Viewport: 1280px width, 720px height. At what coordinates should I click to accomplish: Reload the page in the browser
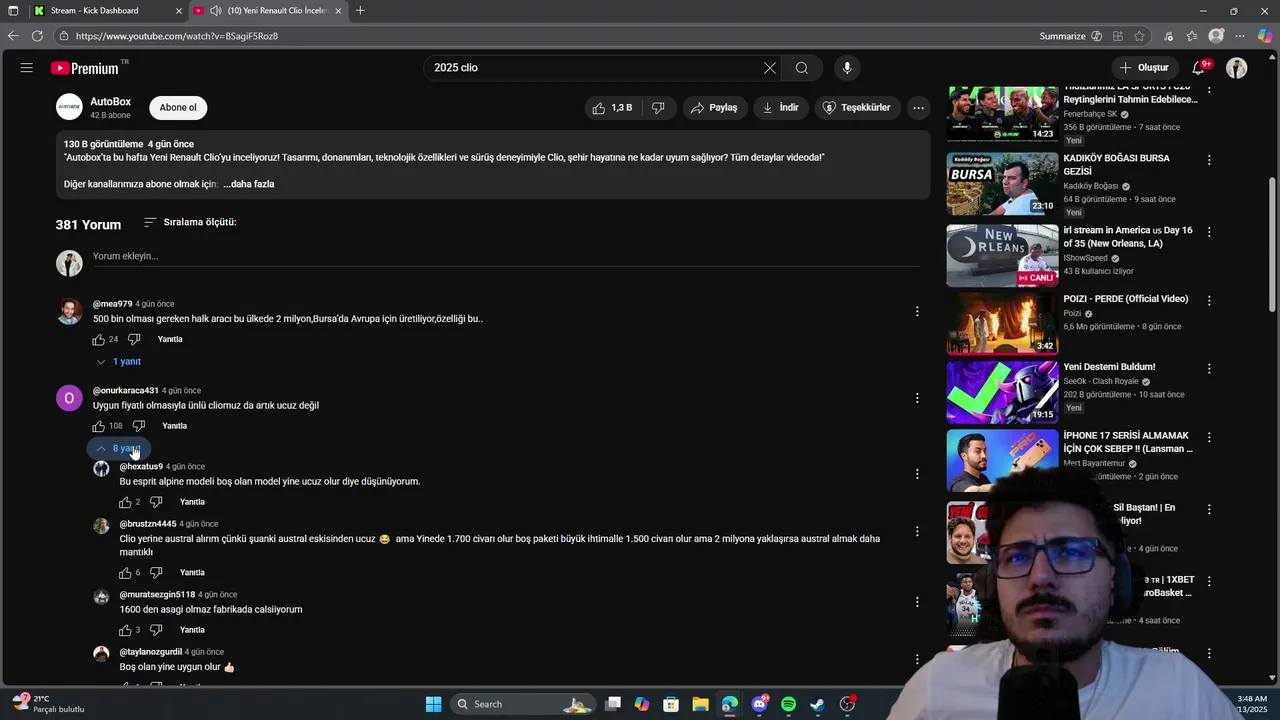[x=37, y=36]
